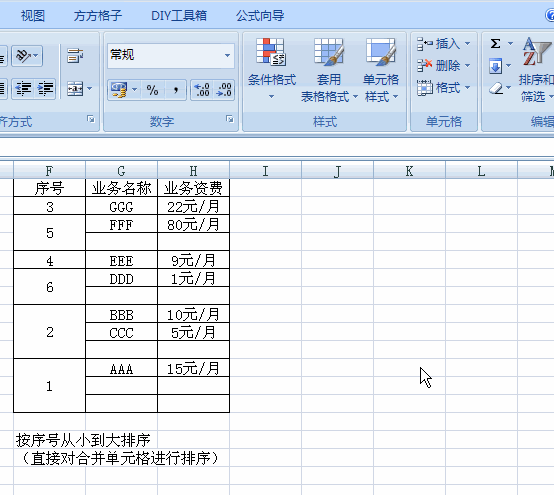This screenshot has height=495, width=554.
Task: Click the AutoSum sigma icon
Action: 495,43
